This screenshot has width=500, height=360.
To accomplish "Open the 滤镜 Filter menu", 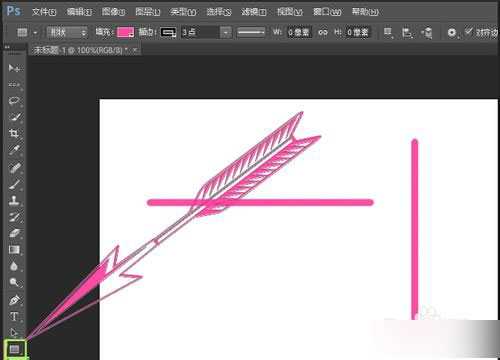I will pyautogui.click(x=254, y=12).
